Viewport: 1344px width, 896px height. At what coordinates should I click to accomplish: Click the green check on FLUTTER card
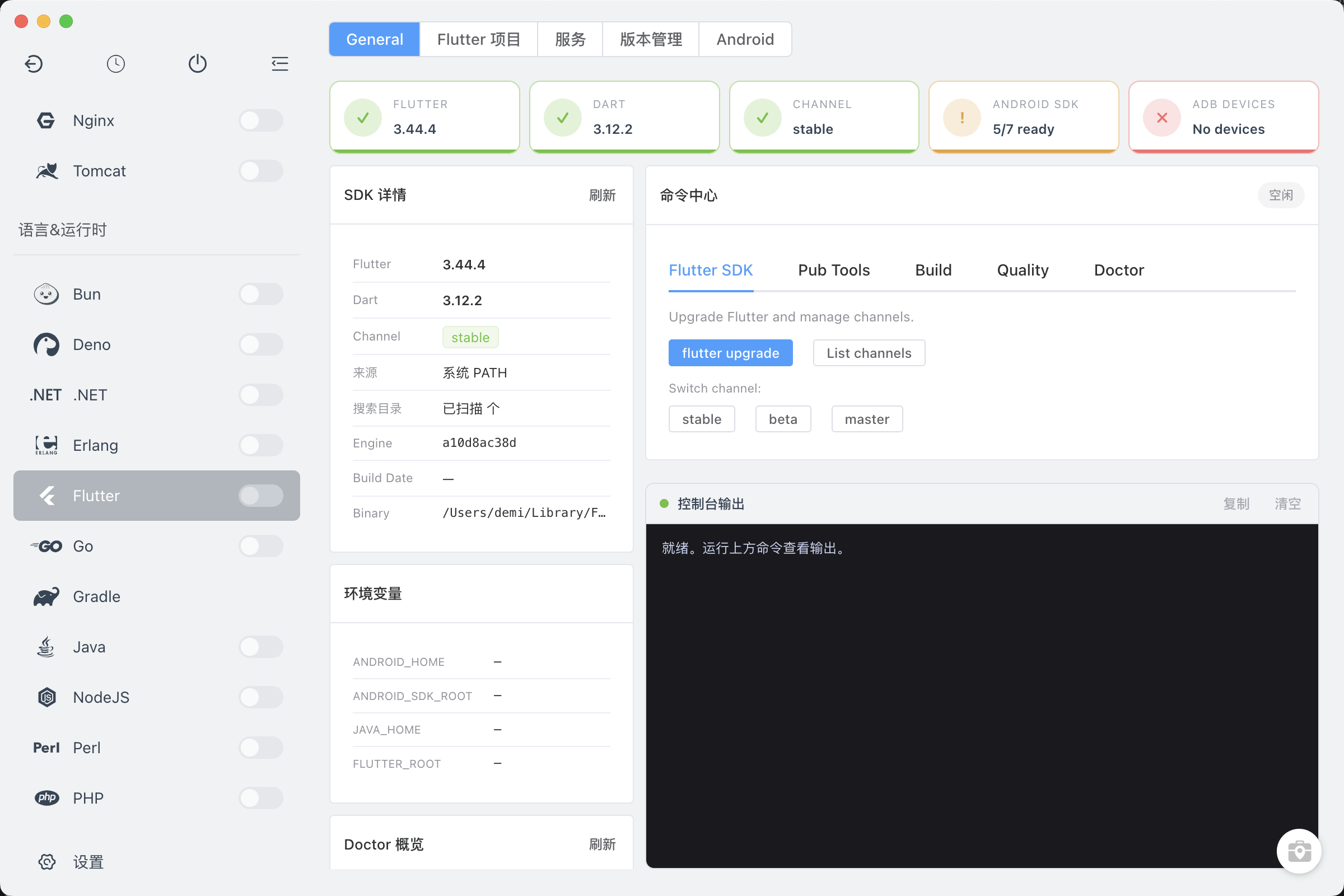363,118
